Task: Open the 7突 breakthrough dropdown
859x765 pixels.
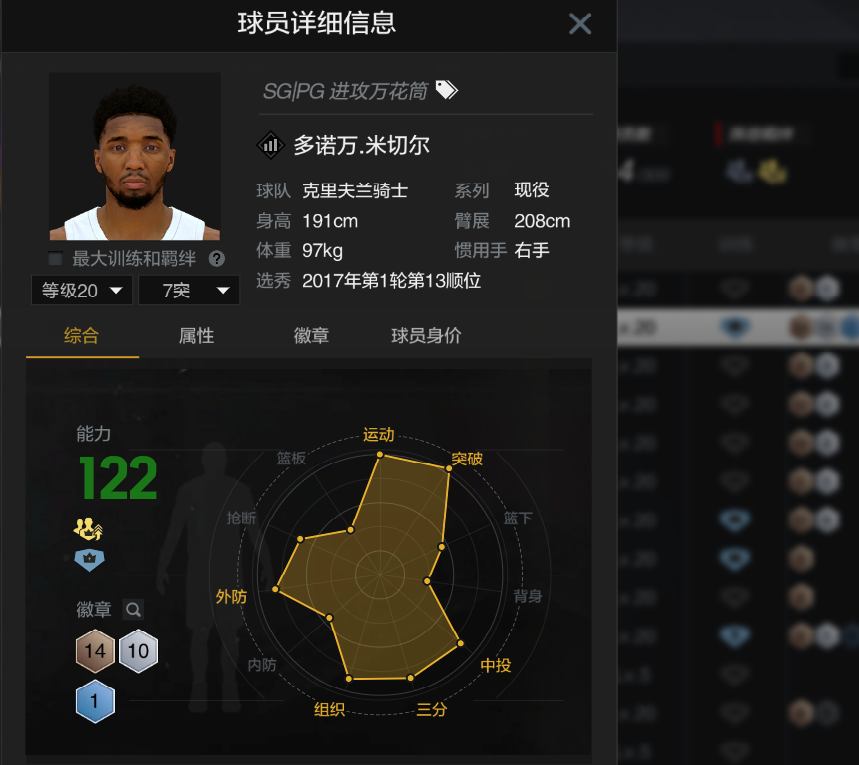Action: coord(189,290)
